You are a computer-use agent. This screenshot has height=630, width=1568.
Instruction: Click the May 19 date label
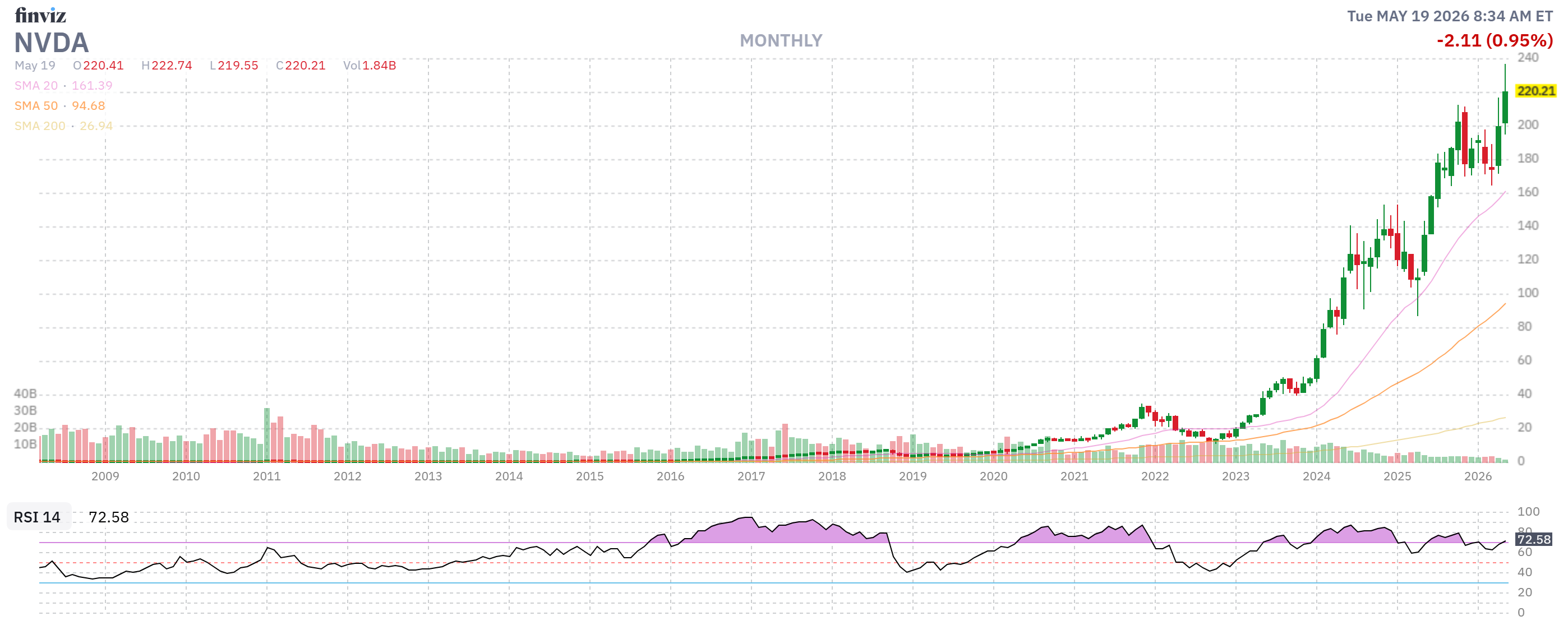pyautogui.click(x=35, y=65)
